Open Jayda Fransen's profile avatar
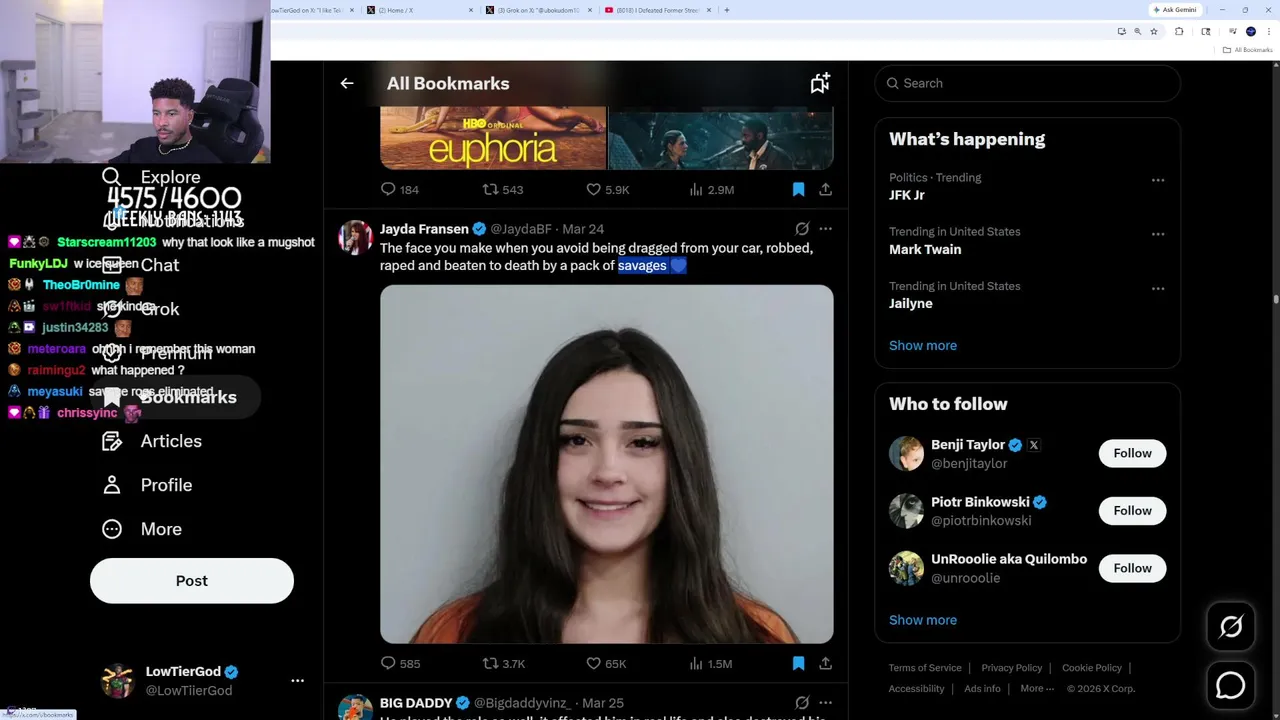This screenshot has width=1280, height=720. click(x=355, y=238)
